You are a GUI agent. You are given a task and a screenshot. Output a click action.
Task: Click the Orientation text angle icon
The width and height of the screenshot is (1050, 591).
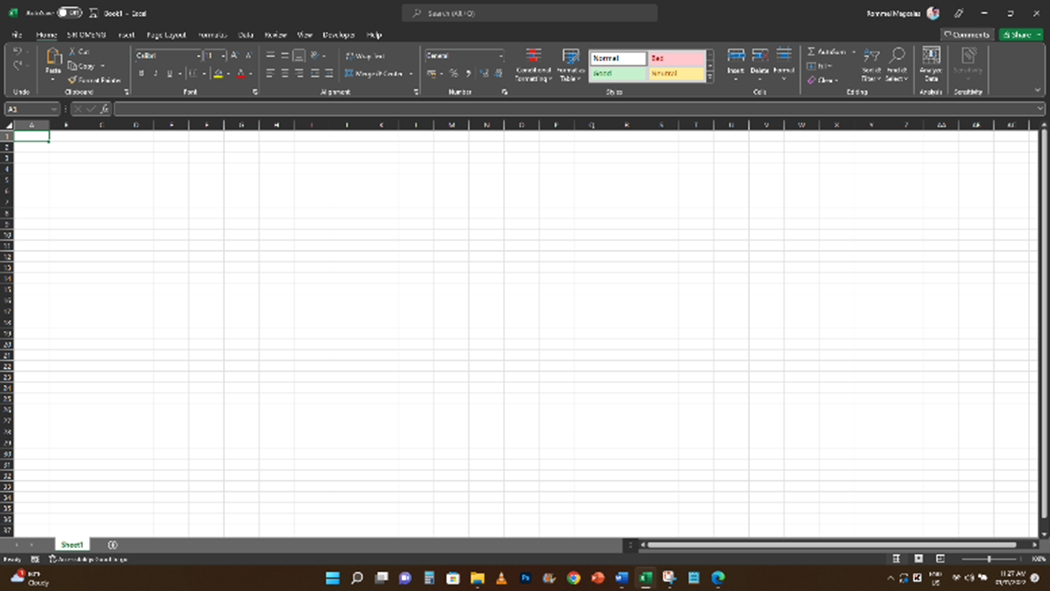(315, 56)
